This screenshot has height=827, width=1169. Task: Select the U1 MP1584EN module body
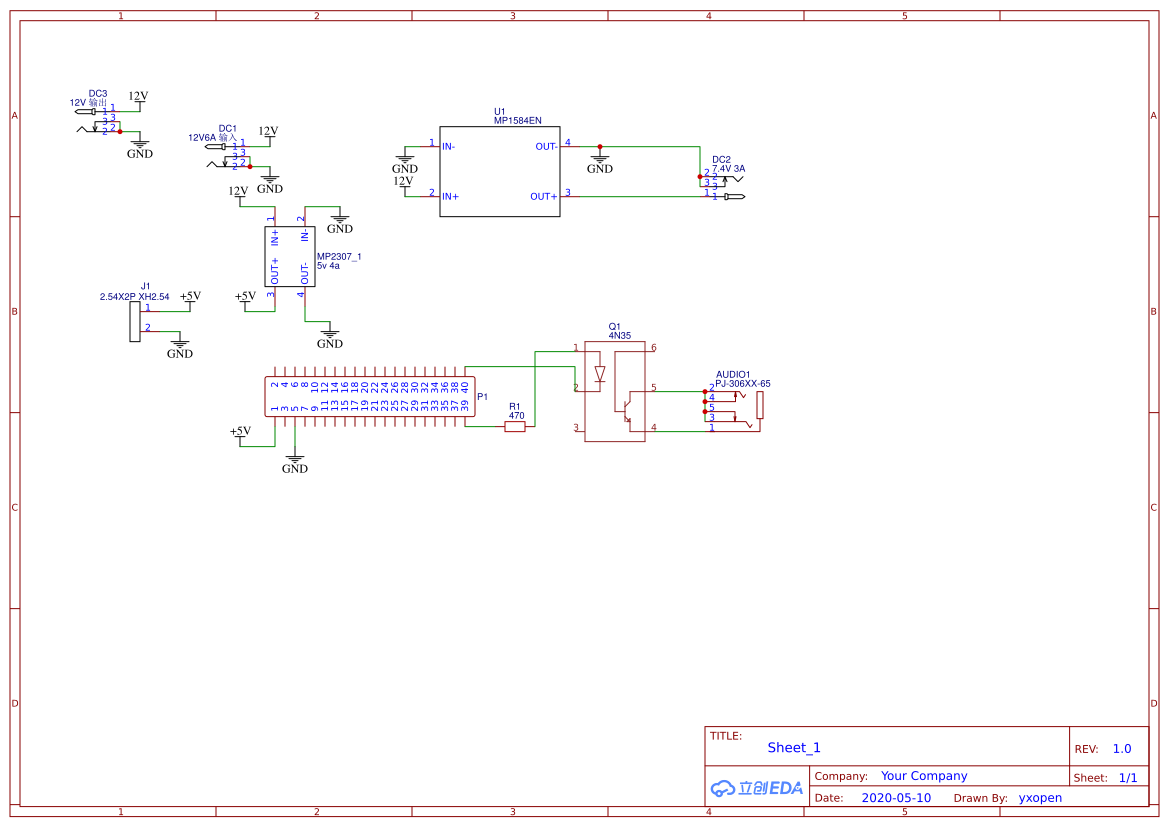500,172
